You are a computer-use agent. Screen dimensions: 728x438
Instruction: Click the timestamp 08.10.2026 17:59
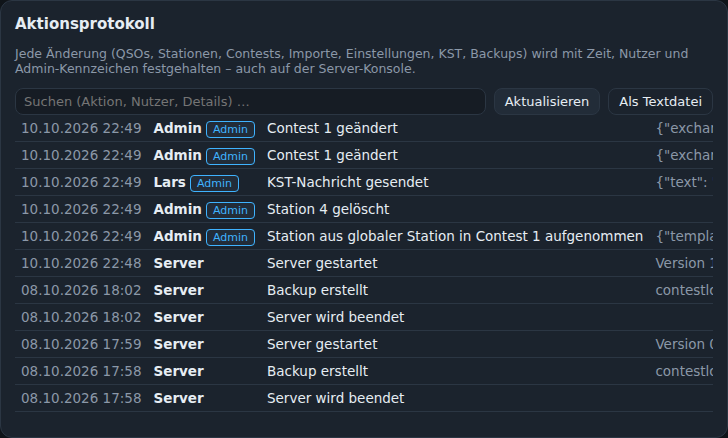tap(81, 344)
